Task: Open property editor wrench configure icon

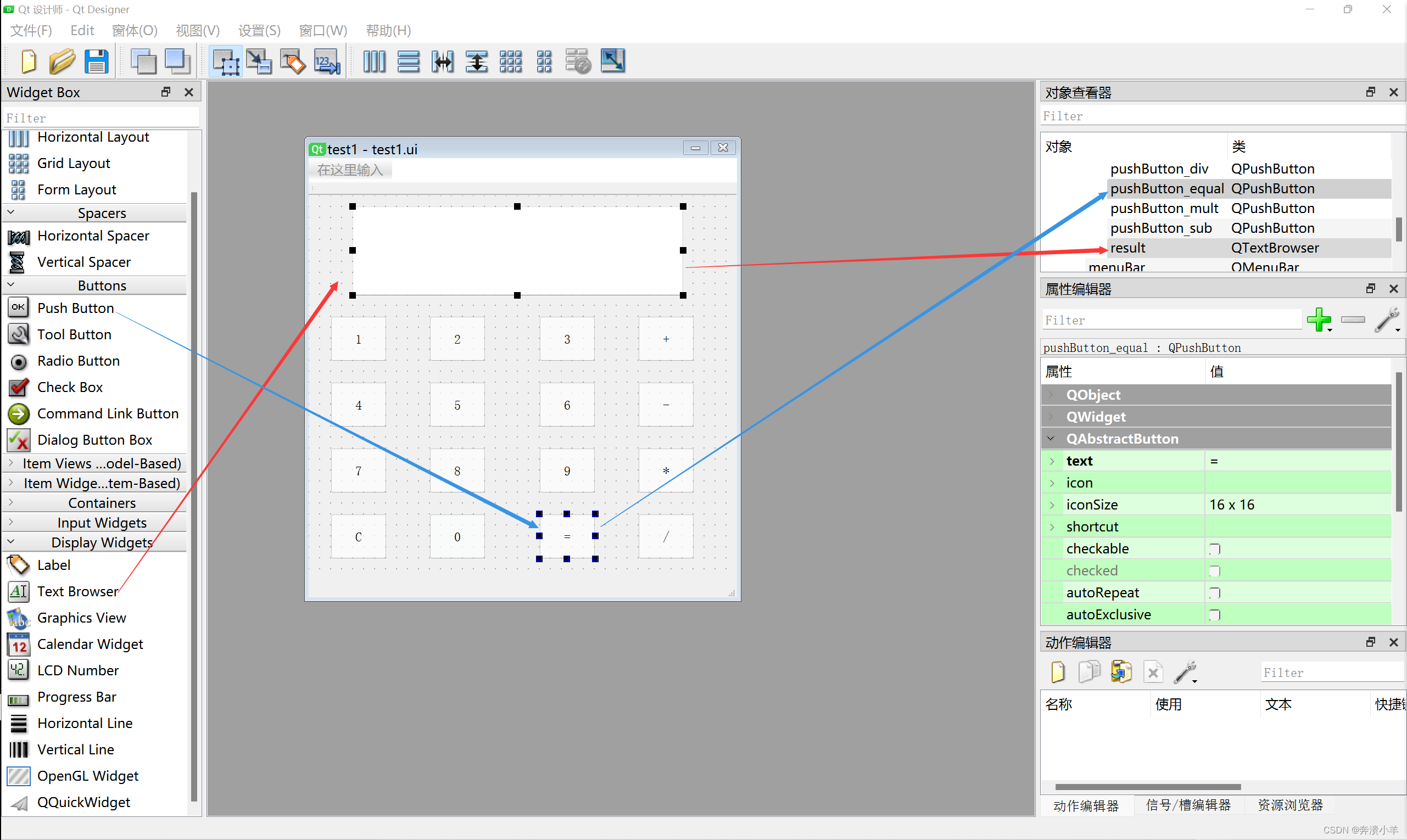Action: tap(1387, 320)
